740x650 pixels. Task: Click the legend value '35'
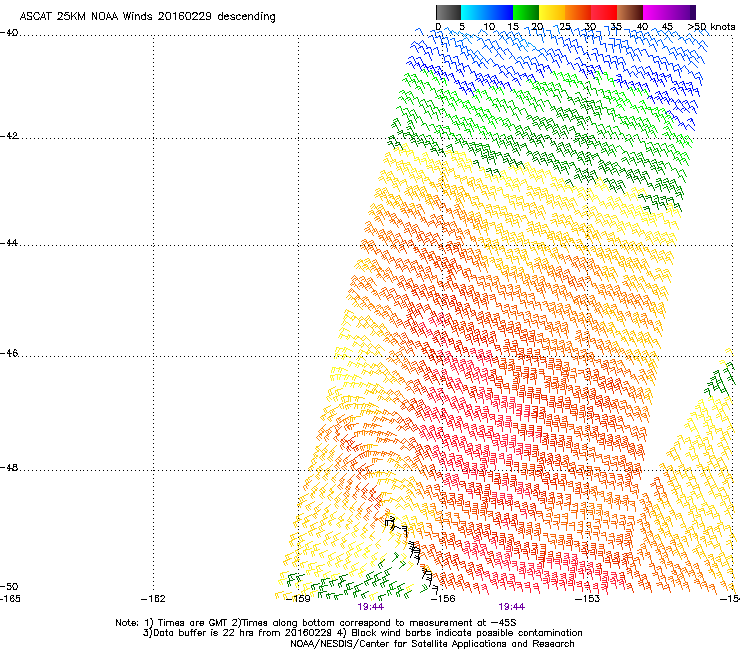tap(616, 26)
